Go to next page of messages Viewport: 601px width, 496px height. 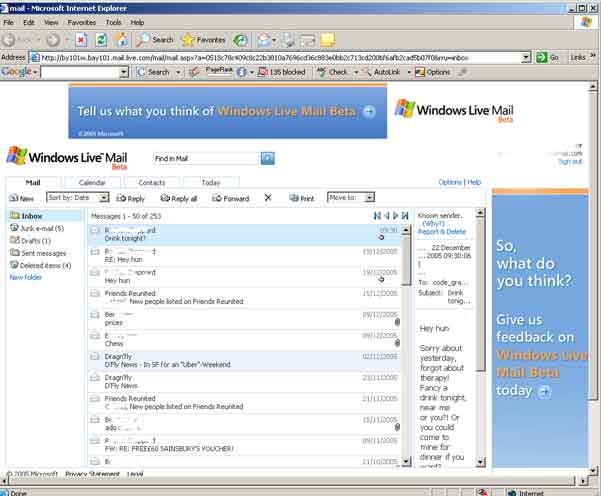396,216
